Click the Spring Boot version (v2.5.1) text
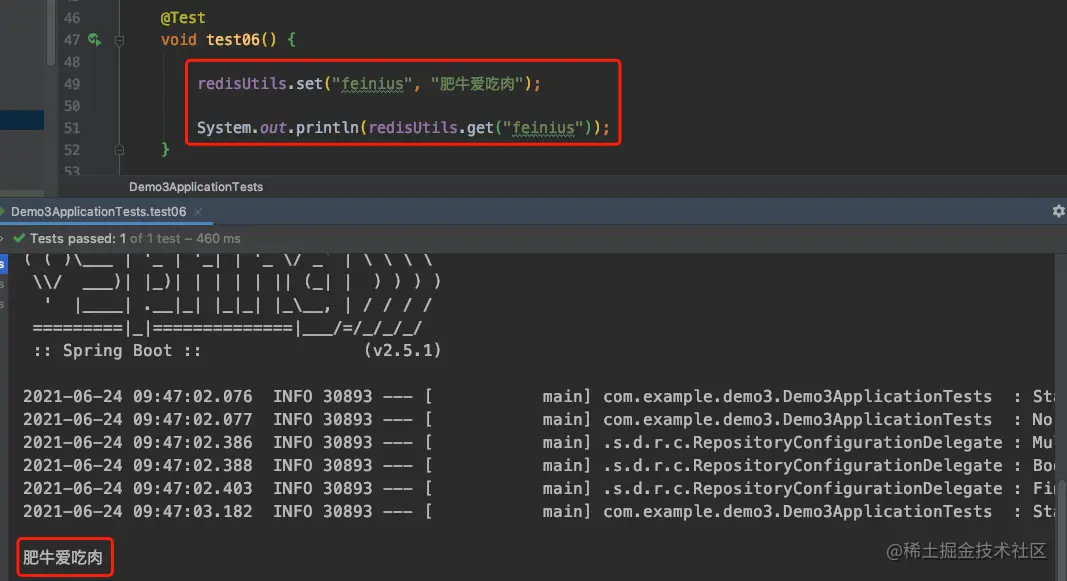Viewport: 1067px width, 581px height. click(x=402, y=350)
